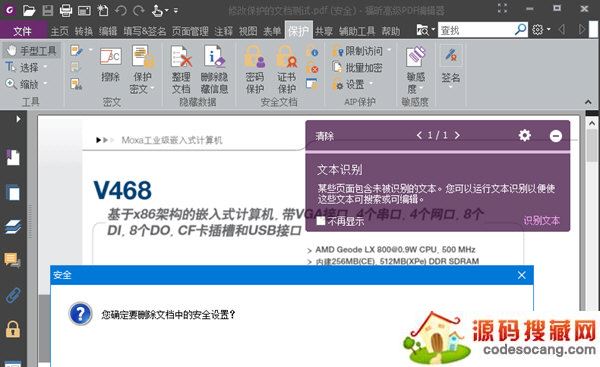Go to the previous search result arrow

pos(562,29)
